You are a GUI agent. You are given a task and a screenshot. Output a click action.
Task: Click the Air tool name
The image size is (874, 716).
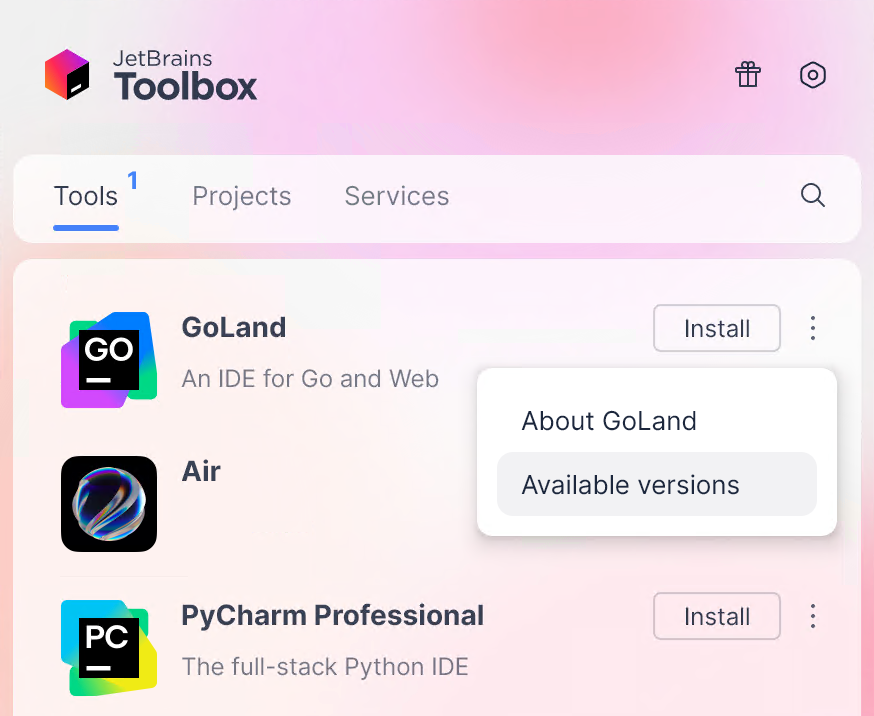pos(201,471)
